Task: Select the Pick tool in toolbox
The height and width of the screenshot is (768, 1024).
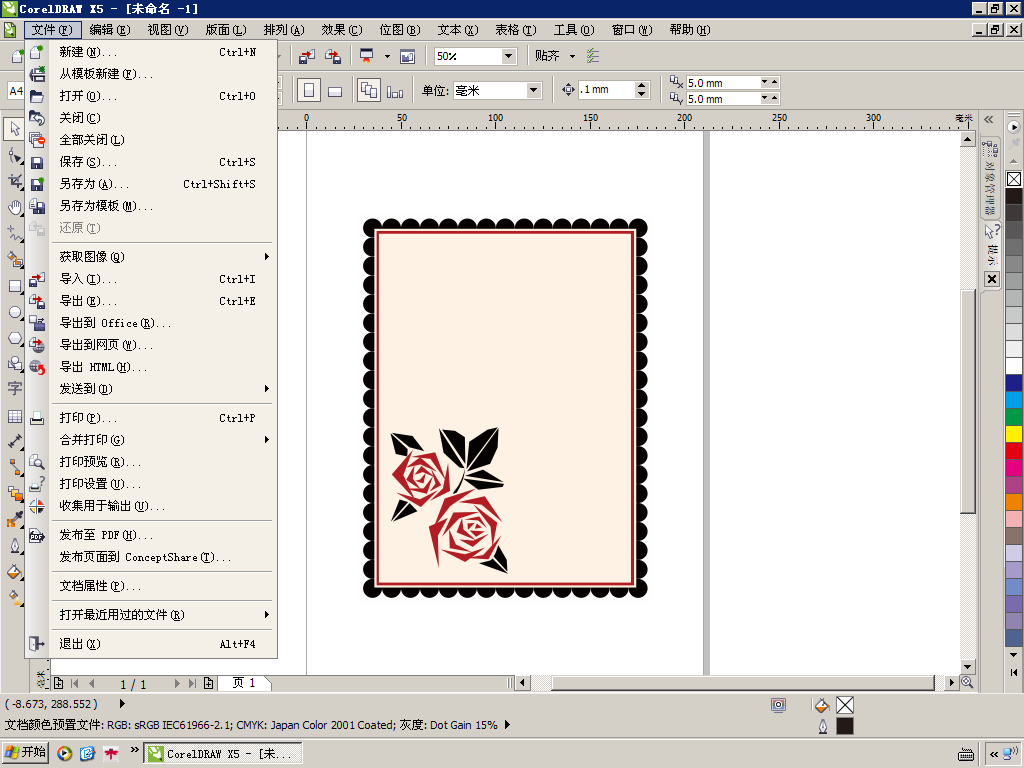Action: click(14, 129)
